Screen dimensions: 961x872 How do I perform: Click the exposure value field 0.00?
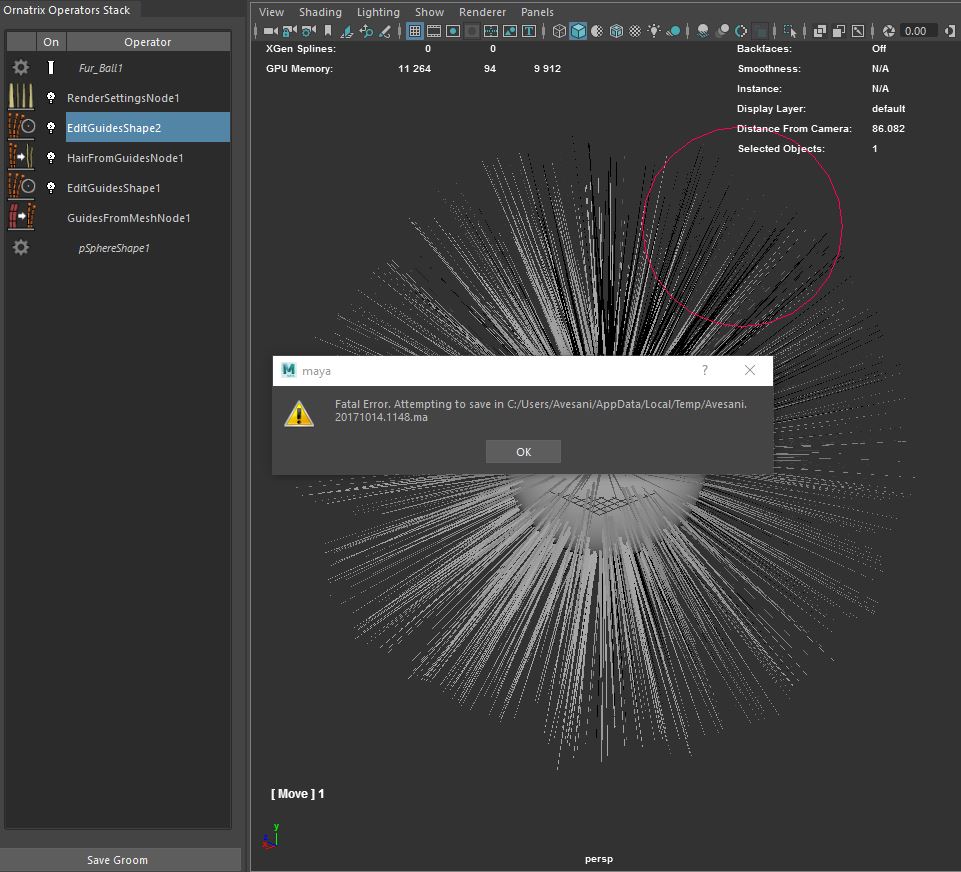[x=915, y=31]
